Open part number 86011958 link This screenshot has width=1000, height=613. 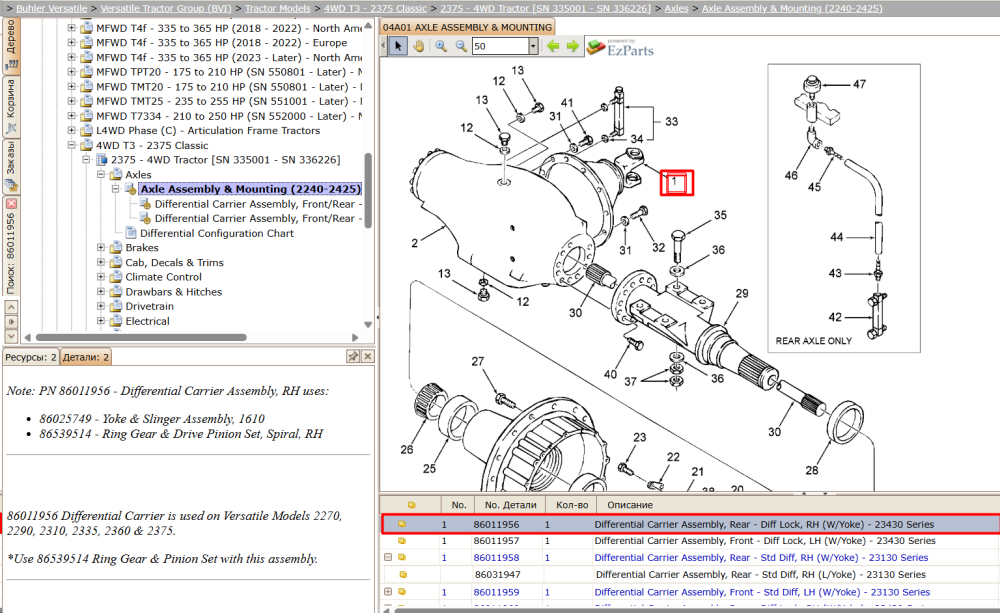pyautogui.click(x=496, y=558)
